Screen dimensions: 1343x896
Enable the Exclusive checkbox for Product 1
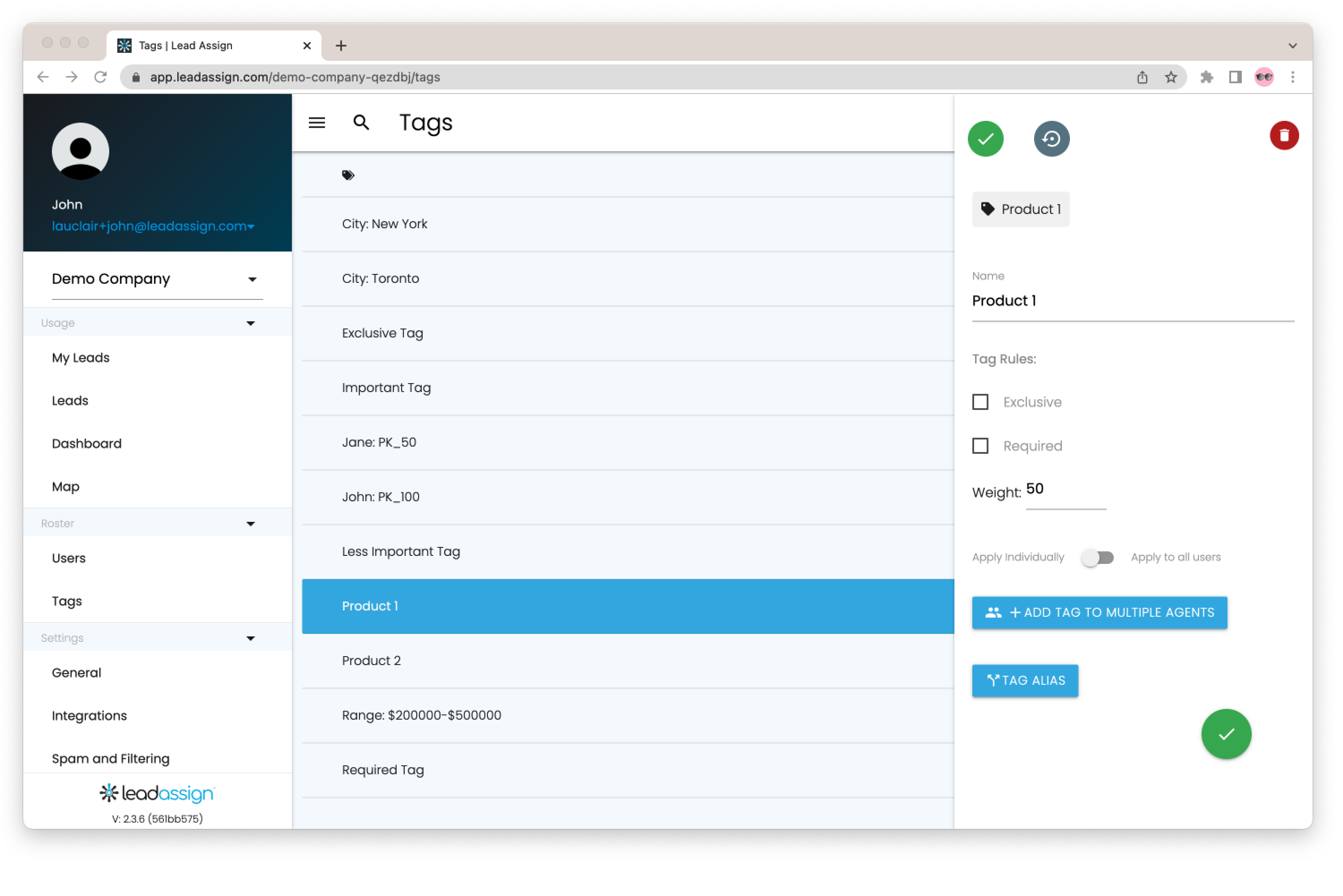981,401
